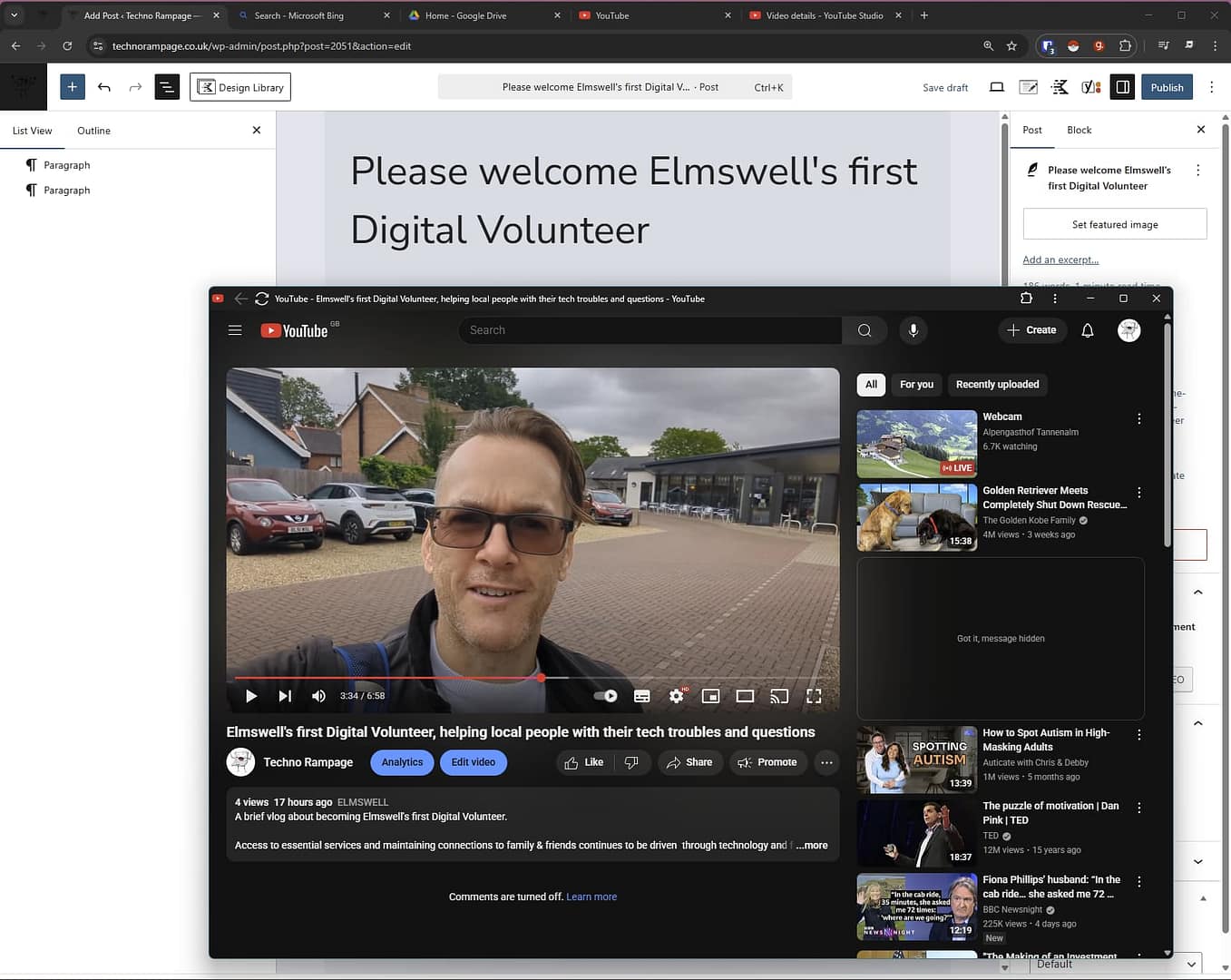The image size is (1231, 980).
Task: Like the video
Action: point(584,762)
